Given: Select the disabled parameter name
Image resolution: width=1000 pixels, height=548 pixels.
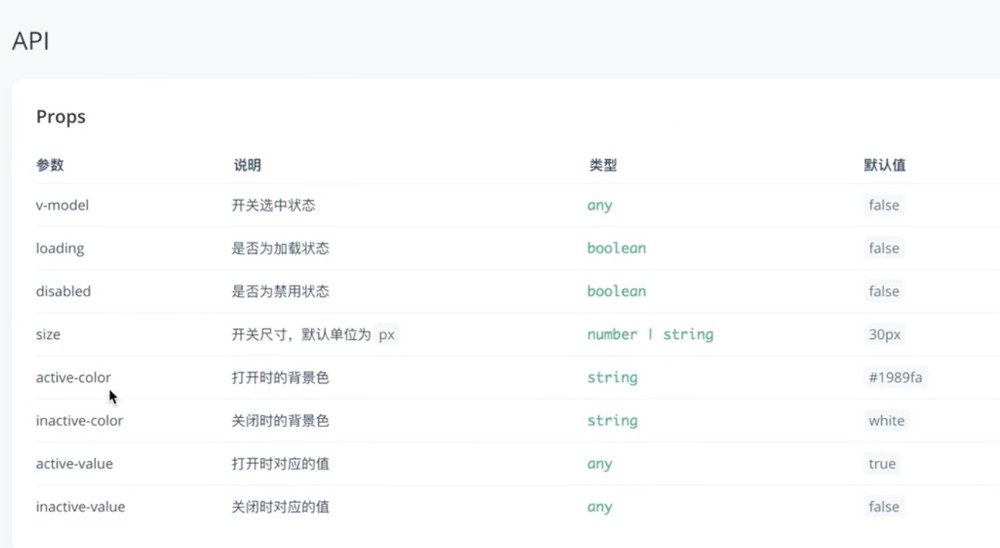Looking at the screenshot, I should click(x=63, y=292).
